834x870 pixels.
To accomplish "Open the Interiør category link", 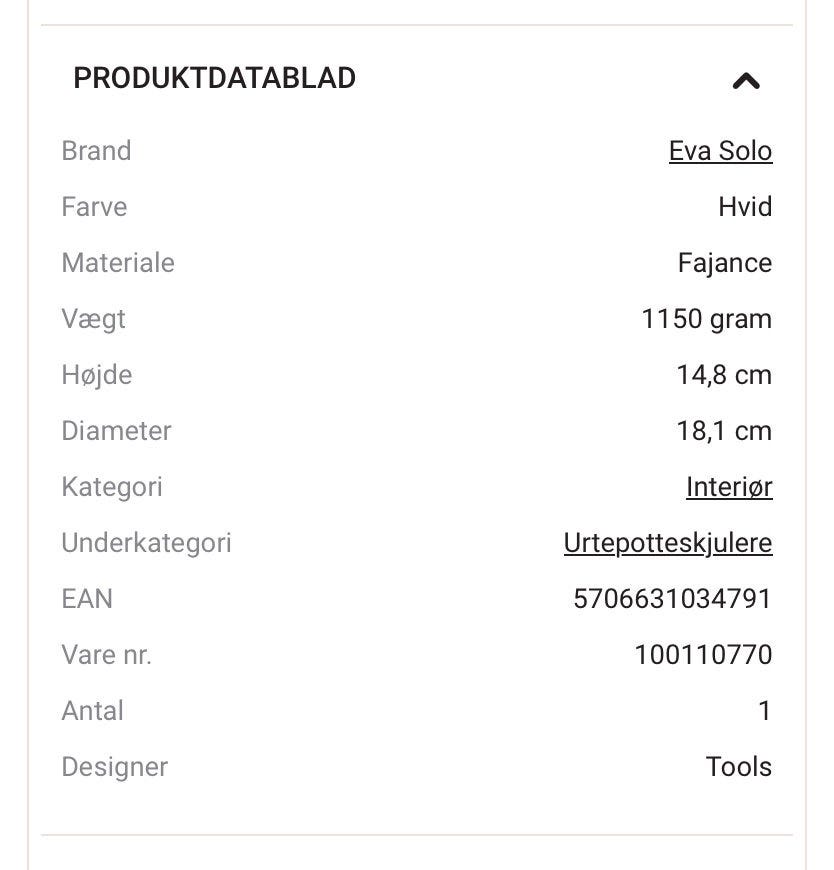I will [729, 487].
